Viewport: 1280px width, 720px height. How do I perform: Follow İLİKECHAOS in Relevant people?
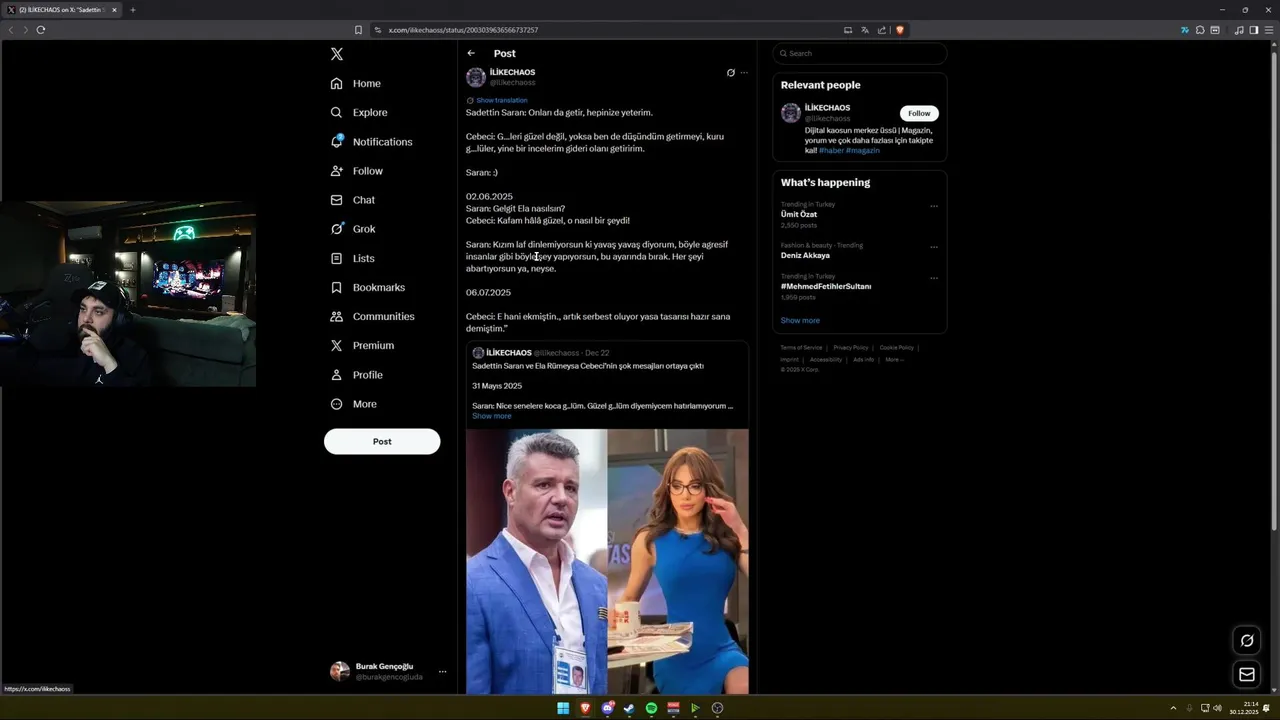[x=919, y=113]
